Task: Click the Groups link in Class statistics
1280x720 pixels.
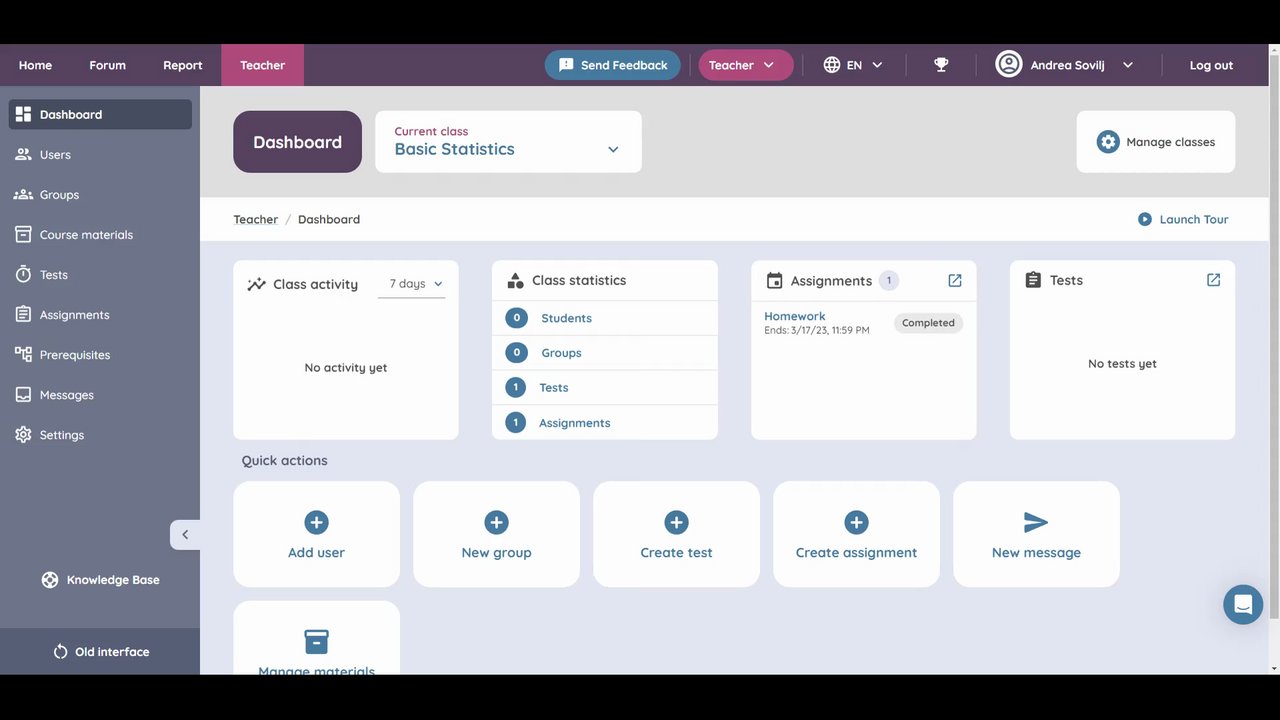Action: tap(561, 353)
